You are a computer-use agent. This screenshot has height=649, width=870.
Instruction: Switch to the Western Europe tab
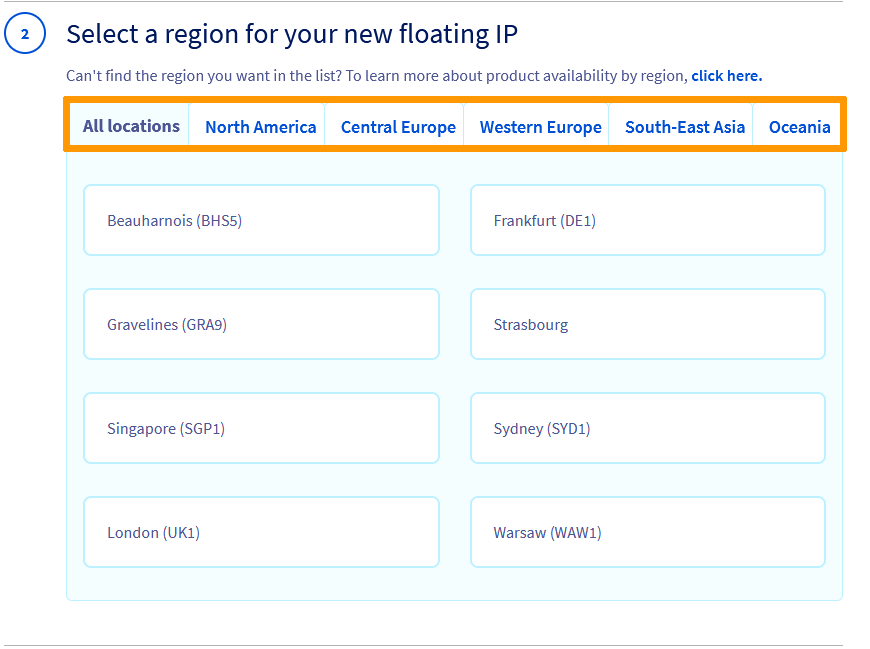pyautogui.click(x=540, y=126)
